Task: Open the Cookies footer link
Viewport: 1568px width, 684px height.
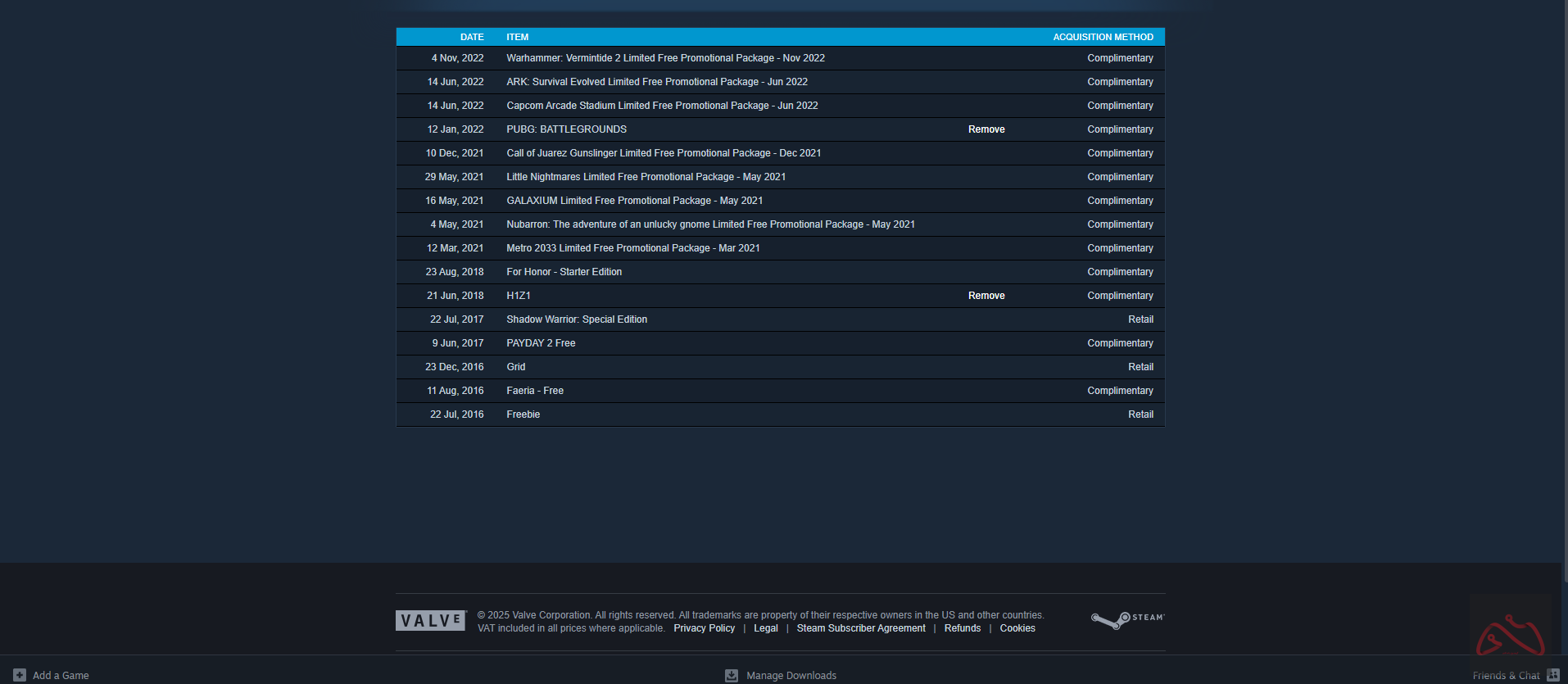Action: 1017,628
